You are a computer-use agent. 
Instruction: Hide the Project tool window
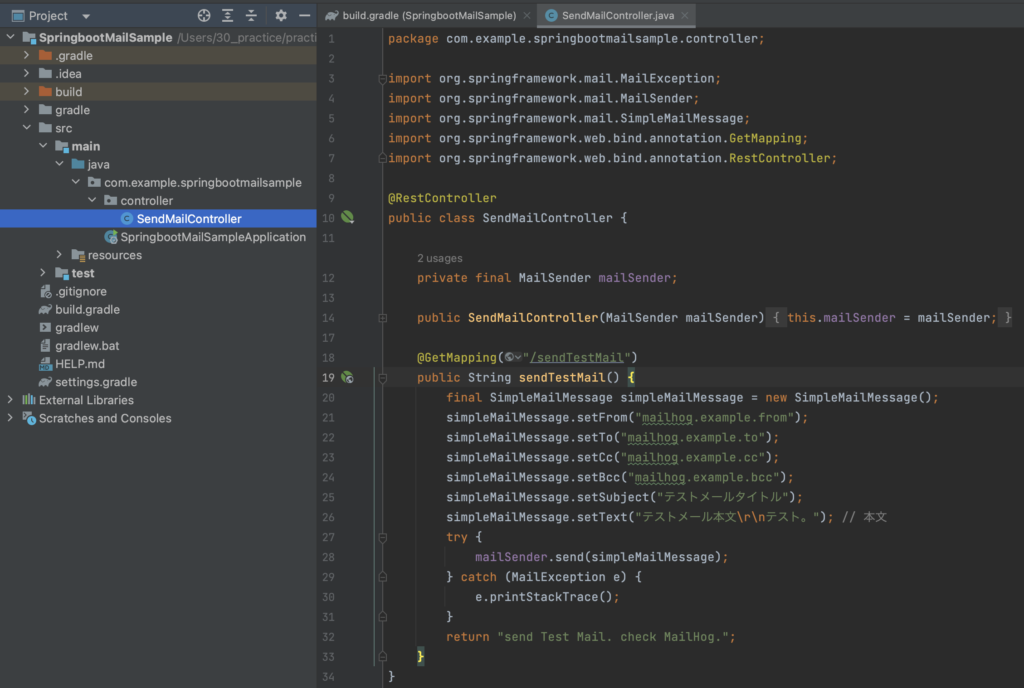304,16
